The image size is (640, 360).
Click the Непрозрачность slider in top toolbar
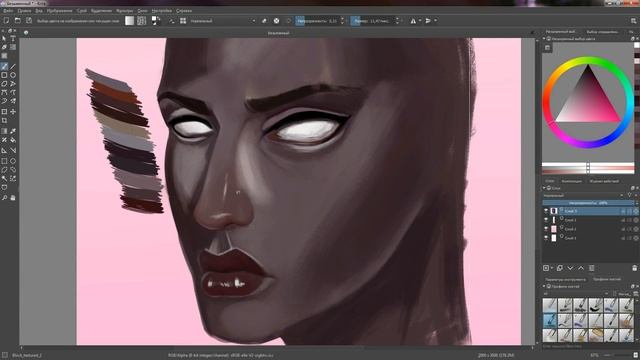[x=317, y=20]
